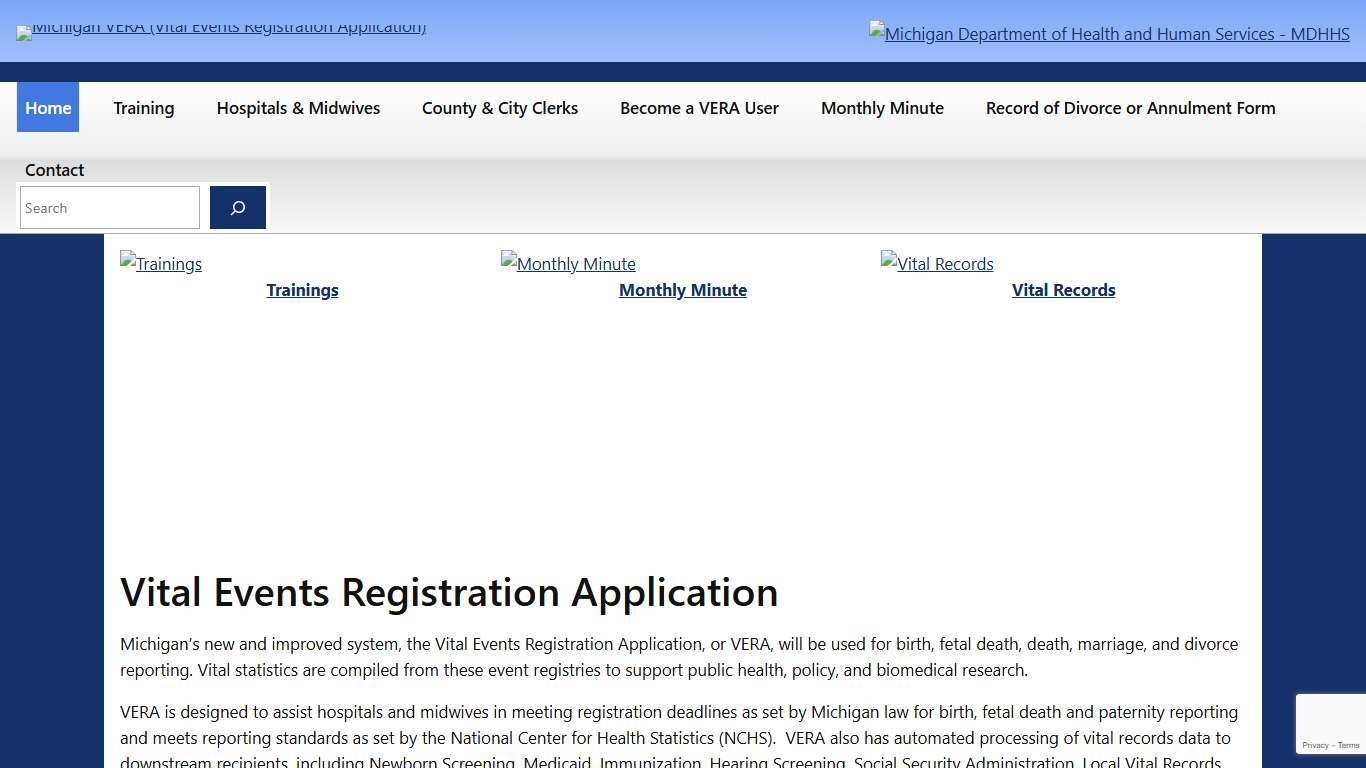
Task: Select the Home navigation tab
Action: pyautogui.click(x=47, y=107)
